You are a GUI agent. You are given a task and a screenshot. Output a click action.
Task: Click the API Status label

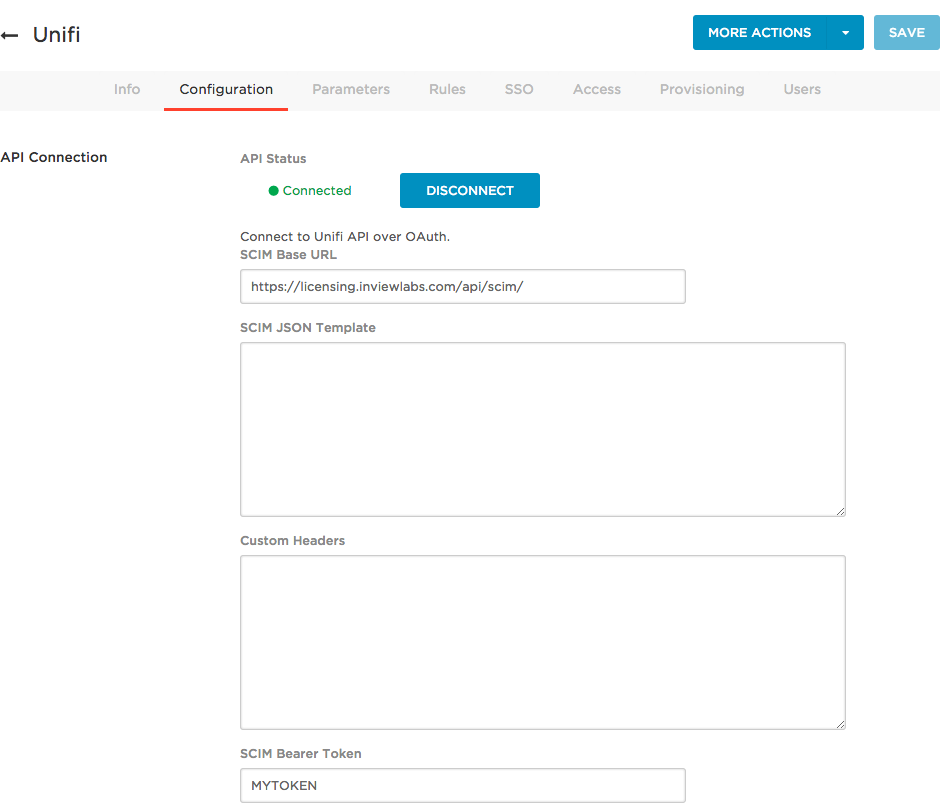(273, 158)
